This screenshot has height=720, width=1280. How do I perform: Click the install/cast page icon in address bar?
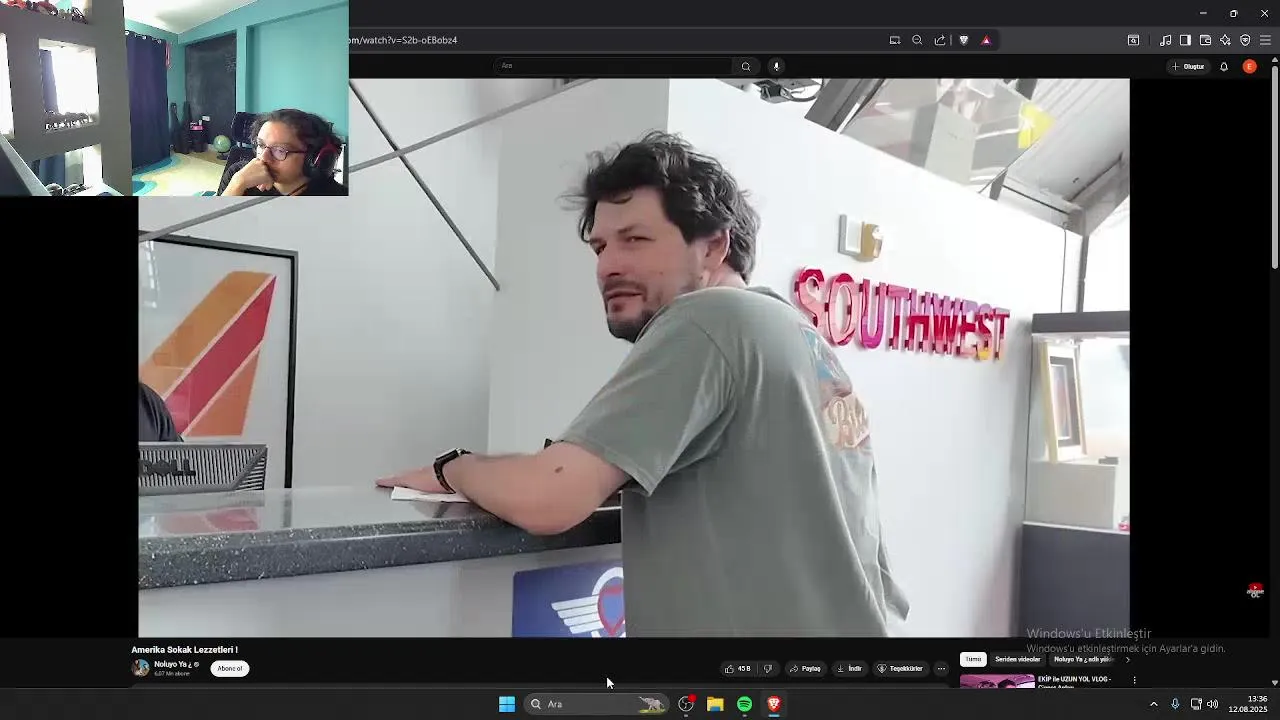894,40
